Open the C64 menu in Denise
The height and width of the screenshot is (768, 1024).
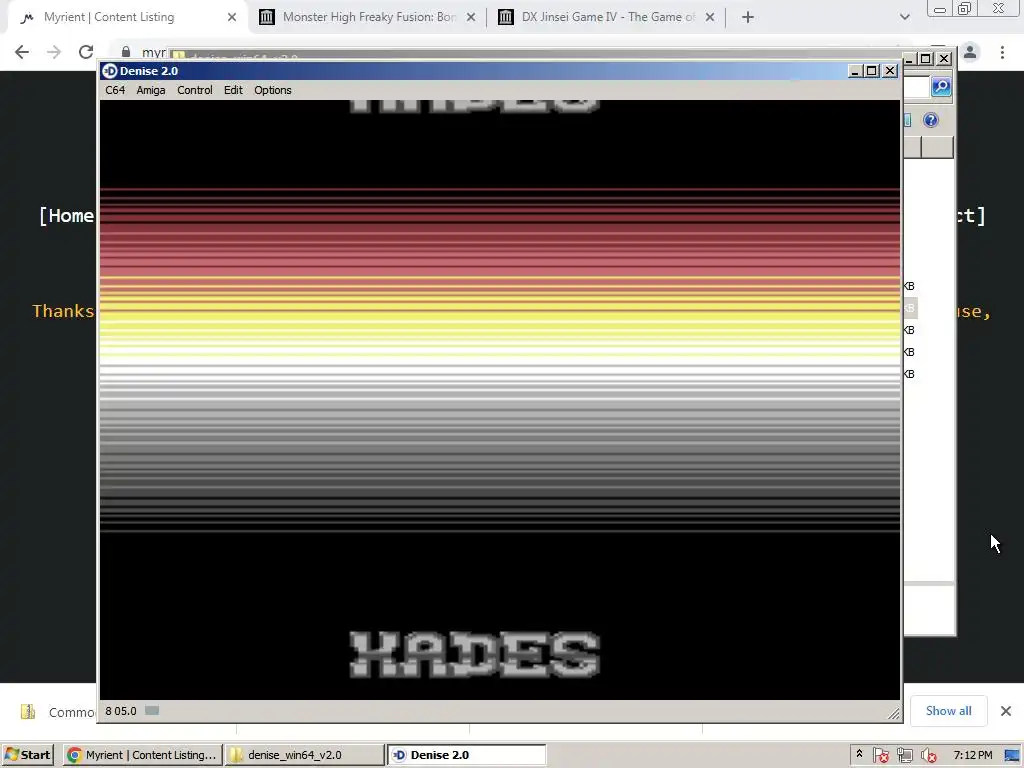(x=115, y=90)
